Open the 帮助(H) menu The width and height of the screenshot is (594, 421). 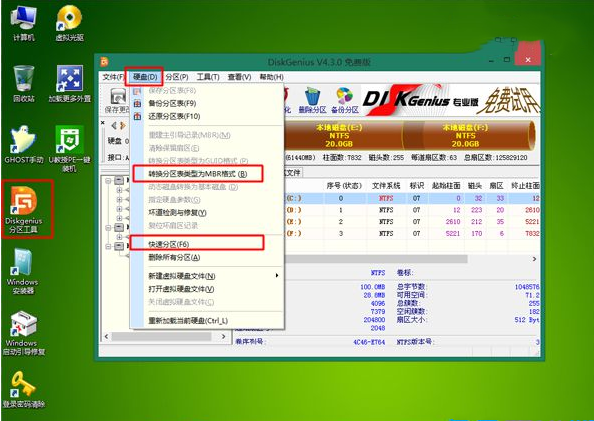(x=271, y=77)
